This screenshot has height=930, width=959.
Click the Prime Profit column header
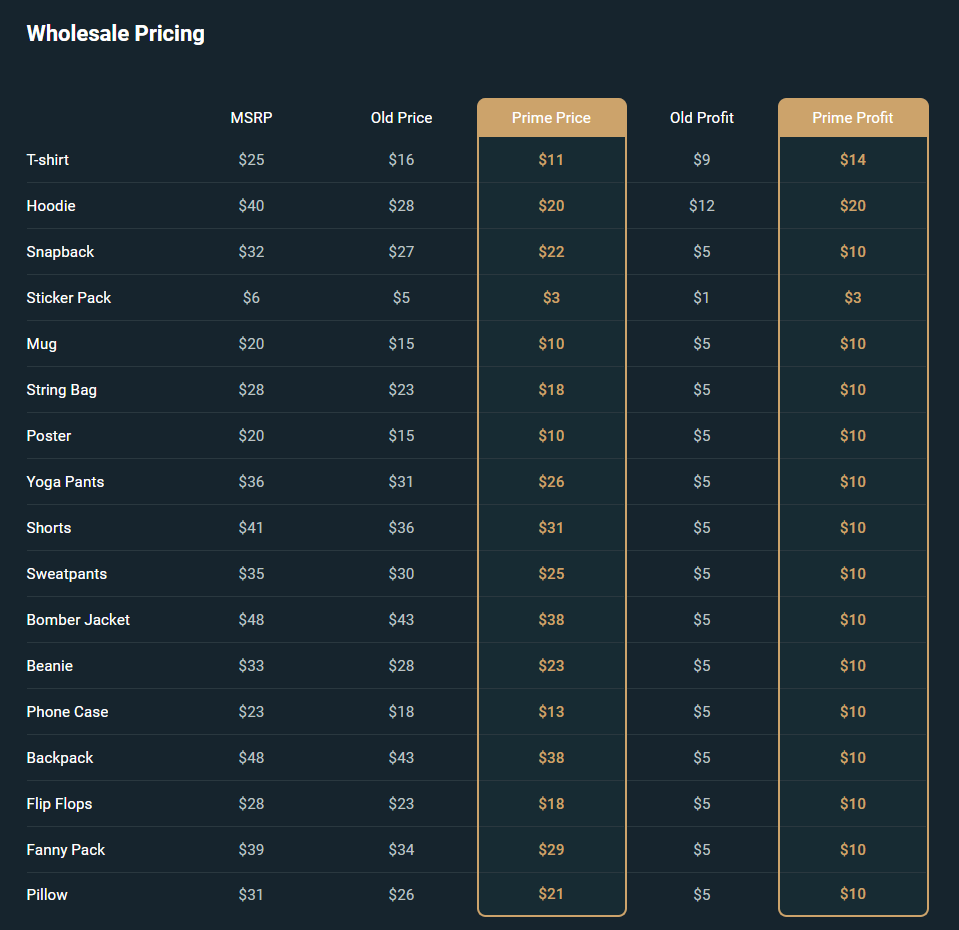pos(852,118)
